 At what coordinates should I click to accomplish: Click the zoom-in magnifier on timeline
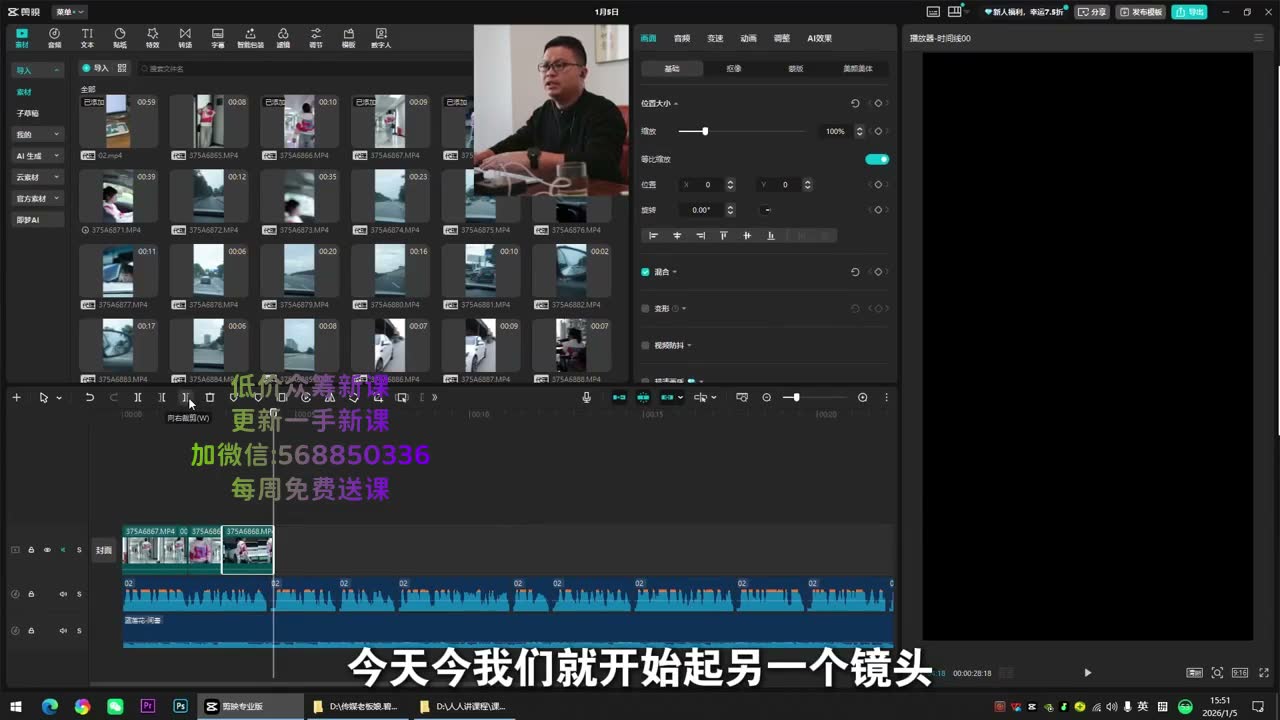[x=862, y=397]
